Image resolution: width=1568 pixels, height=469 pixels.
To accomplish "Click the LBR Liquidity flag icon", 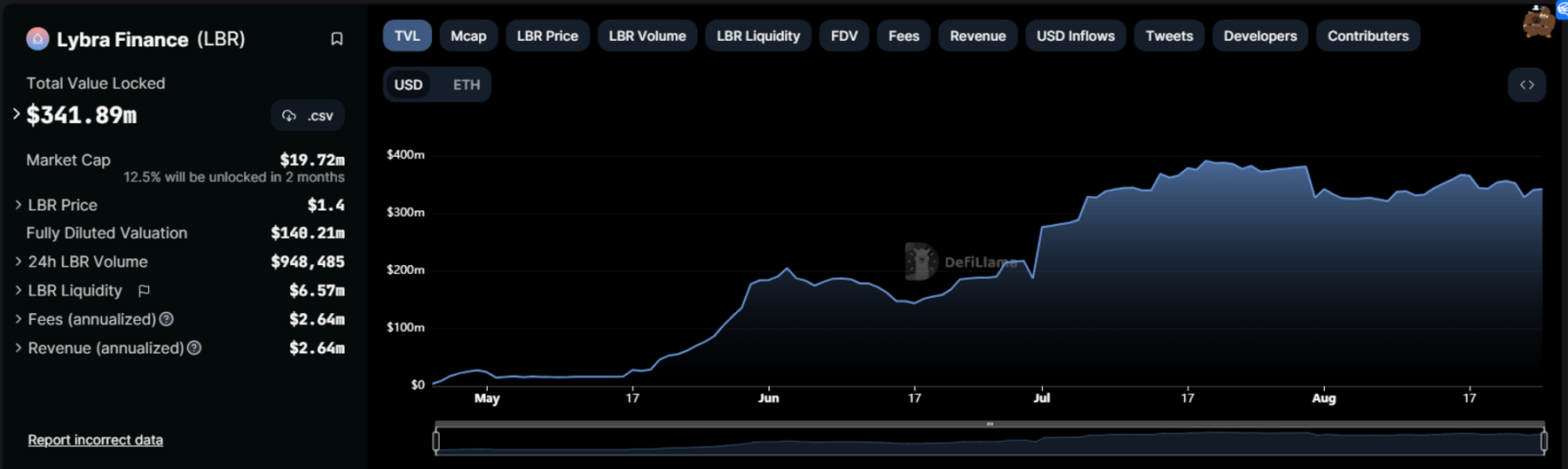I will point(144,290).
